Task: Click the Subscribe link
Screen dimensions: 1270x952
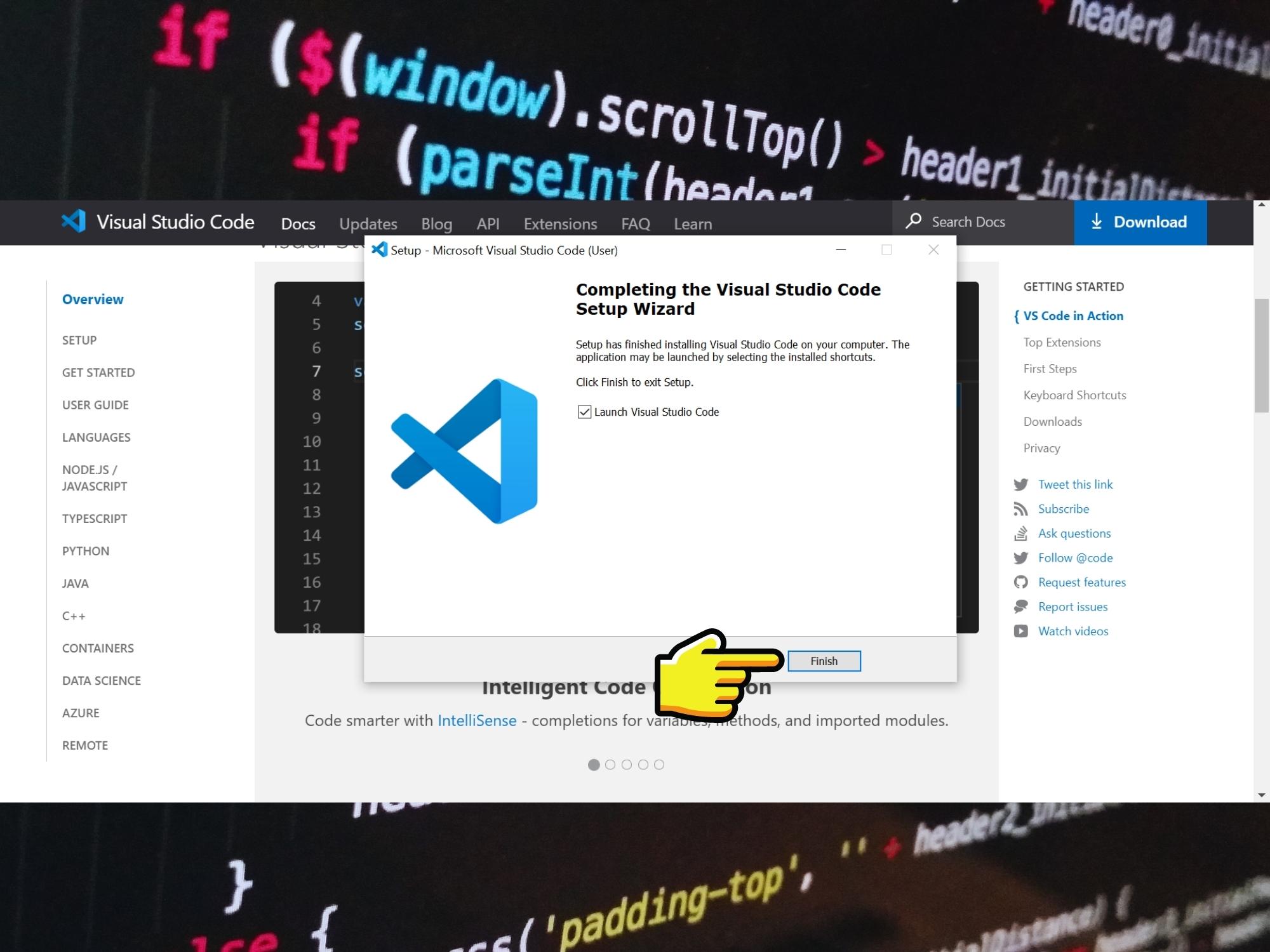Action: click(1064, 509)
